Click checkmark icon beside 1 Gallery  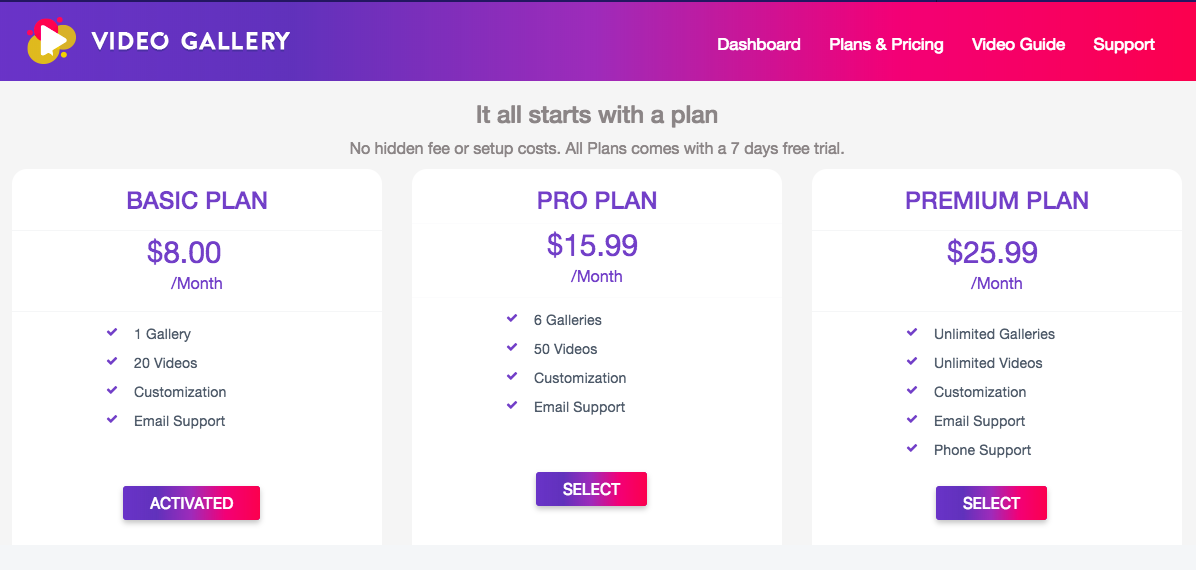coord(112,333)
